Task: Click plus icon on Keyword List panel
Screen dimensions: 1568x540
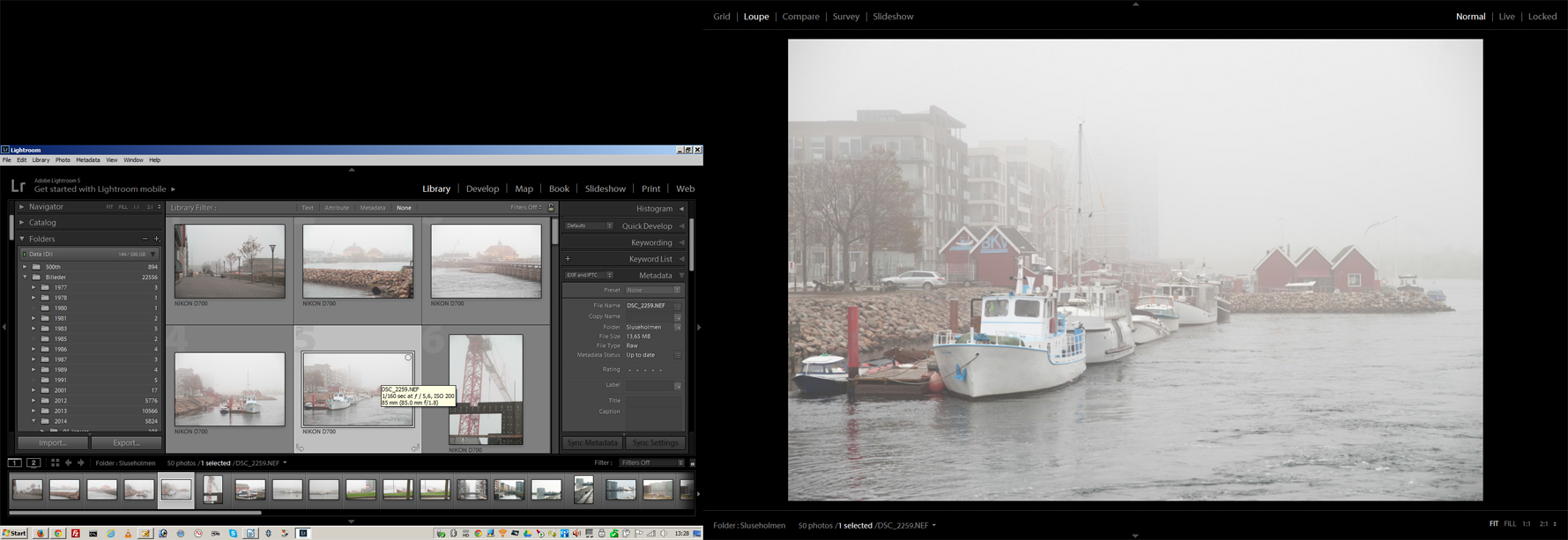Action: tap(568, 259)
